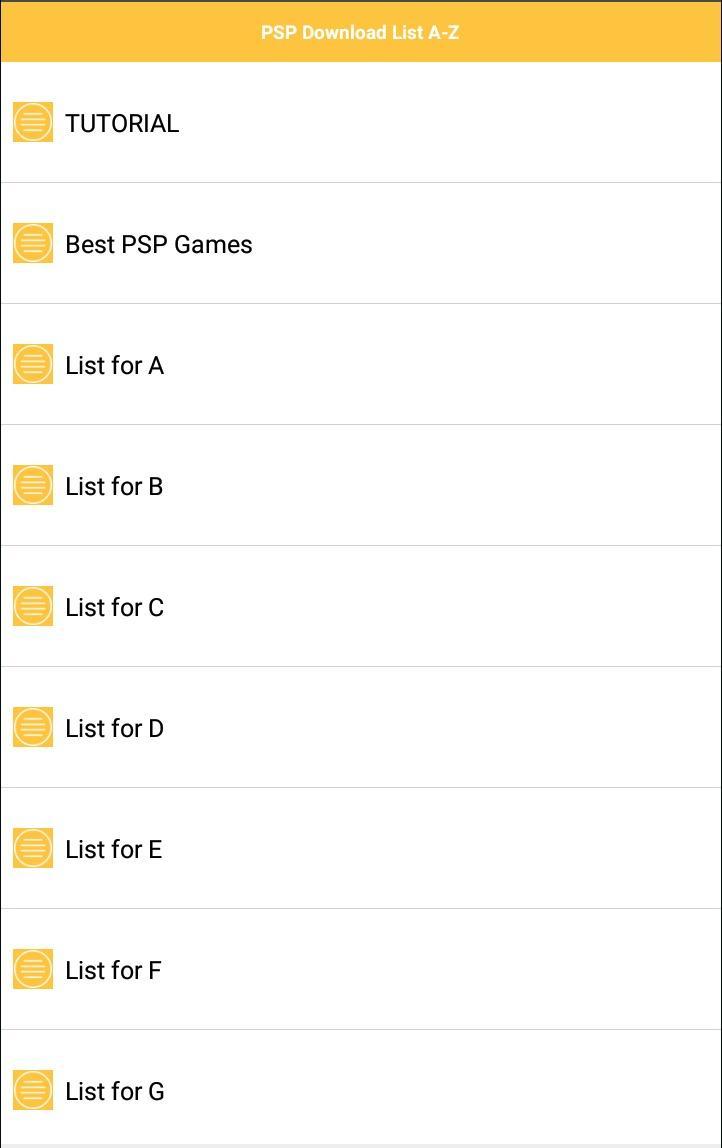Tap the list icon beside TUTORIAL
This screenshot has height=1148, width=722.
(33, 122)
